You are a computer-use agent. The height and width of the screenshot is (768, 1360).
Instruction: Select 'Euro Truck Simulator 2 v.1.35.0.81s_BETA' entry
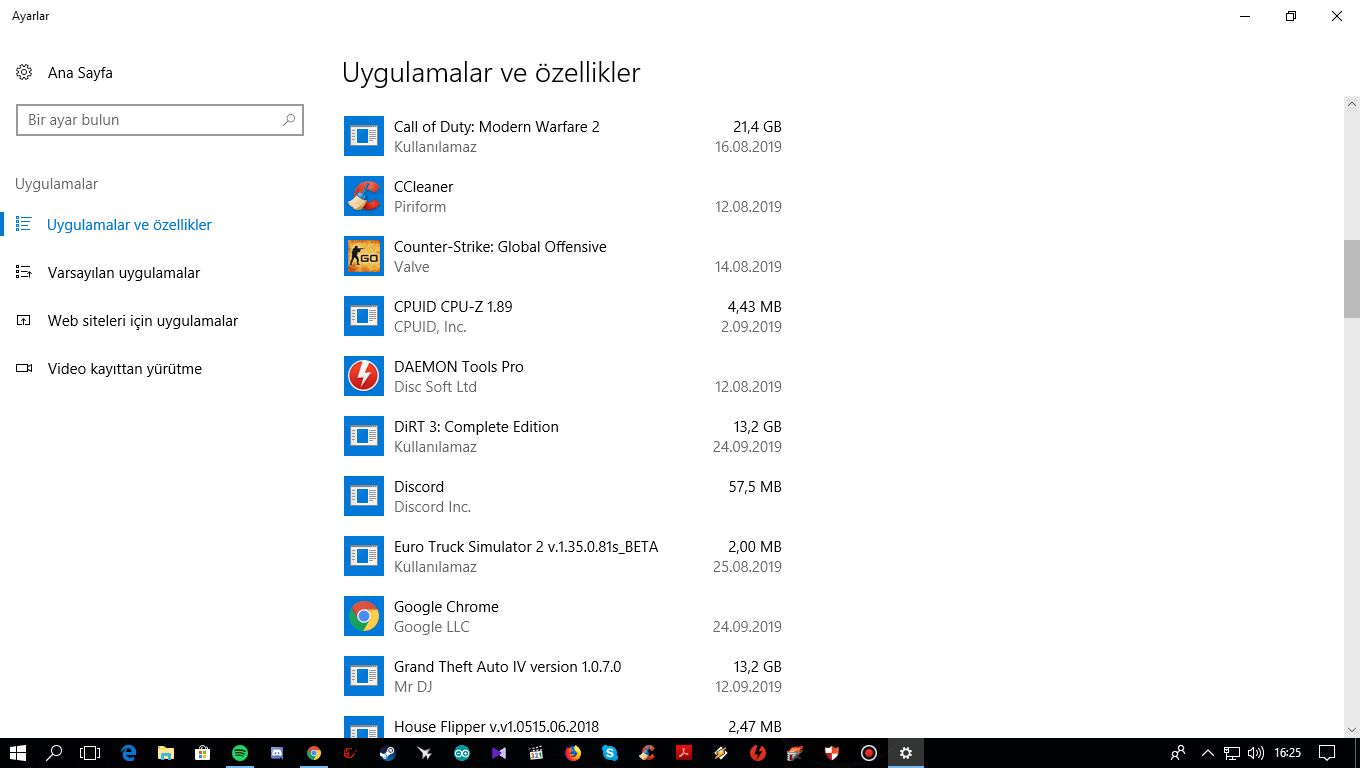tap(526, 547)
